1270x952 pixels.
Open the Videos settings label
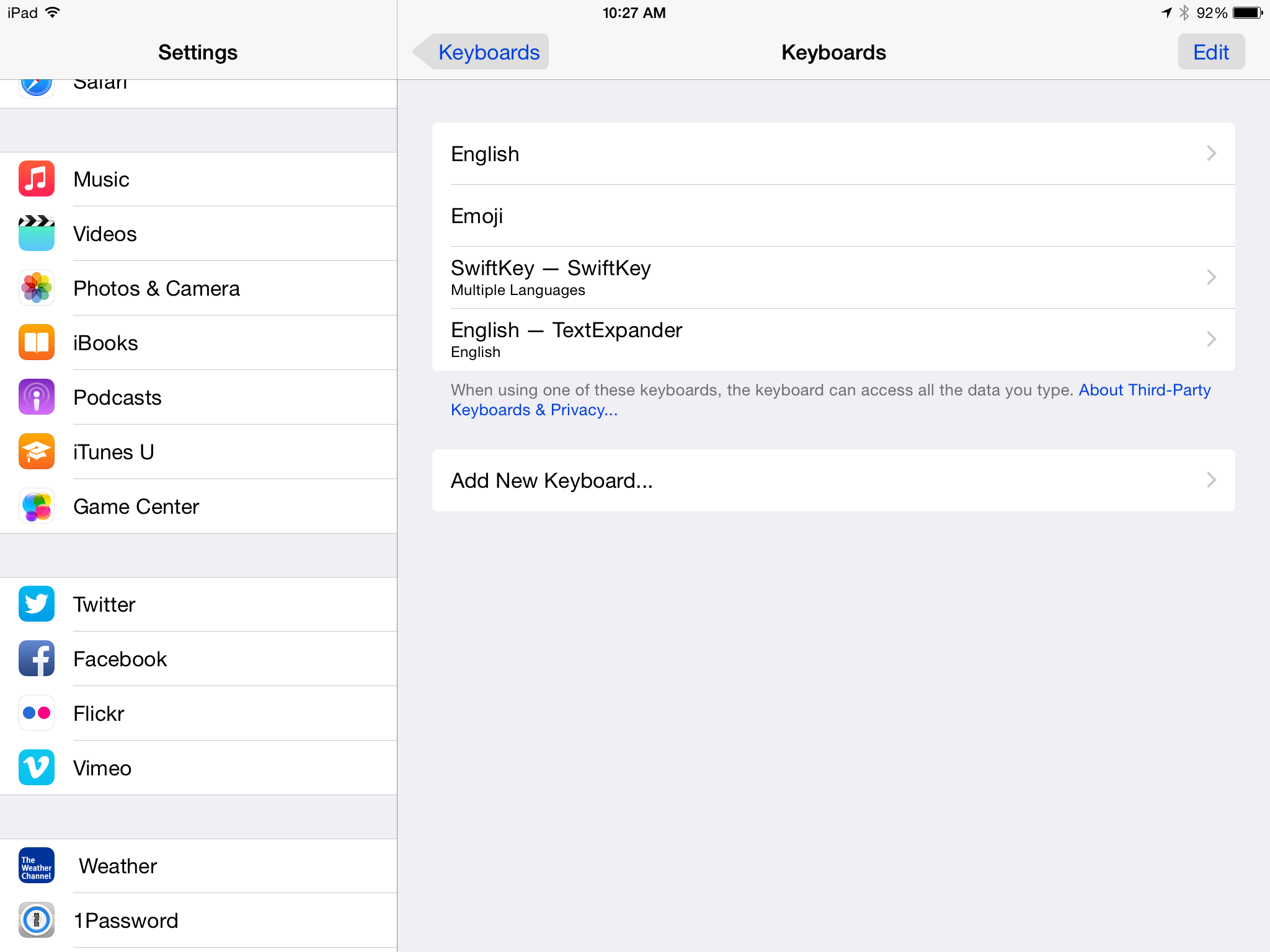pos(105,234)
